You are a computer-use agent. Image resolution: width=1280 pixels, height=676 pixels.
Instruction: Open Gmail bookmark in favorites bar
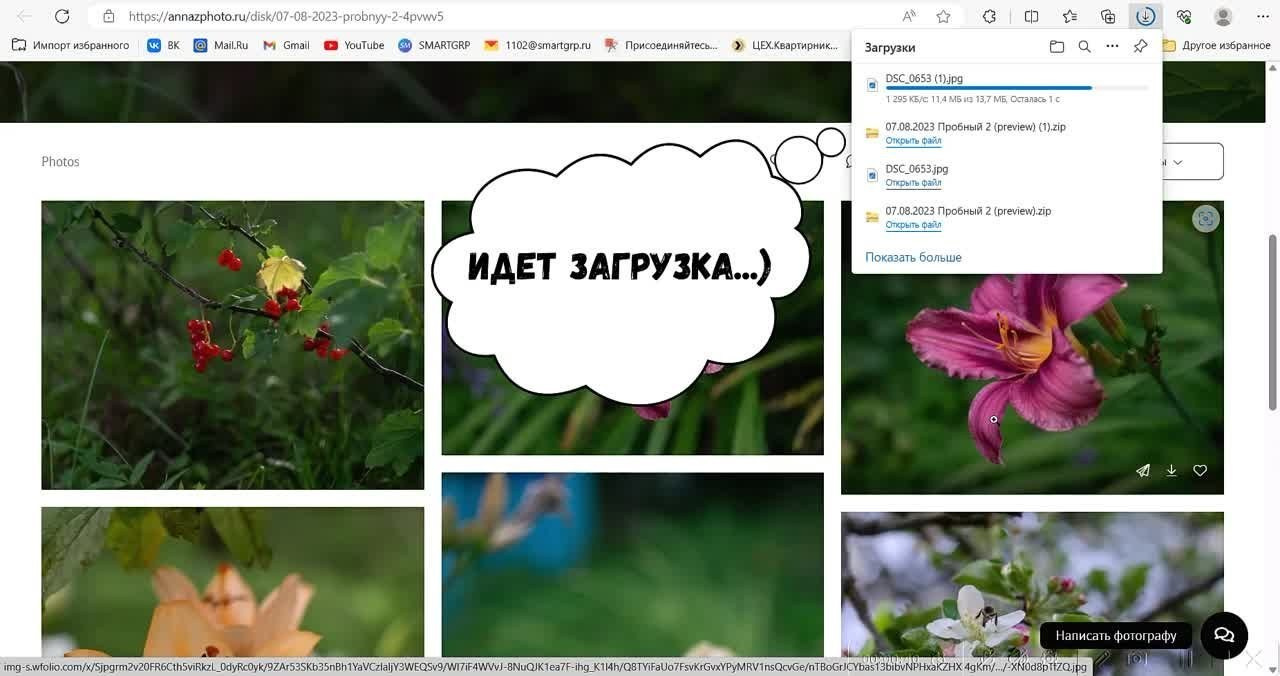[x=286, y=45]
